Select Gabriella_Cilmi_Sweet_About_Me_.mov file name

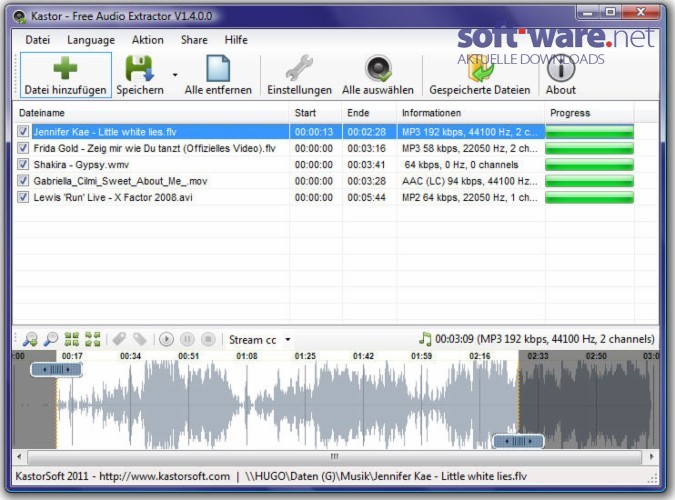coord(120,181)
